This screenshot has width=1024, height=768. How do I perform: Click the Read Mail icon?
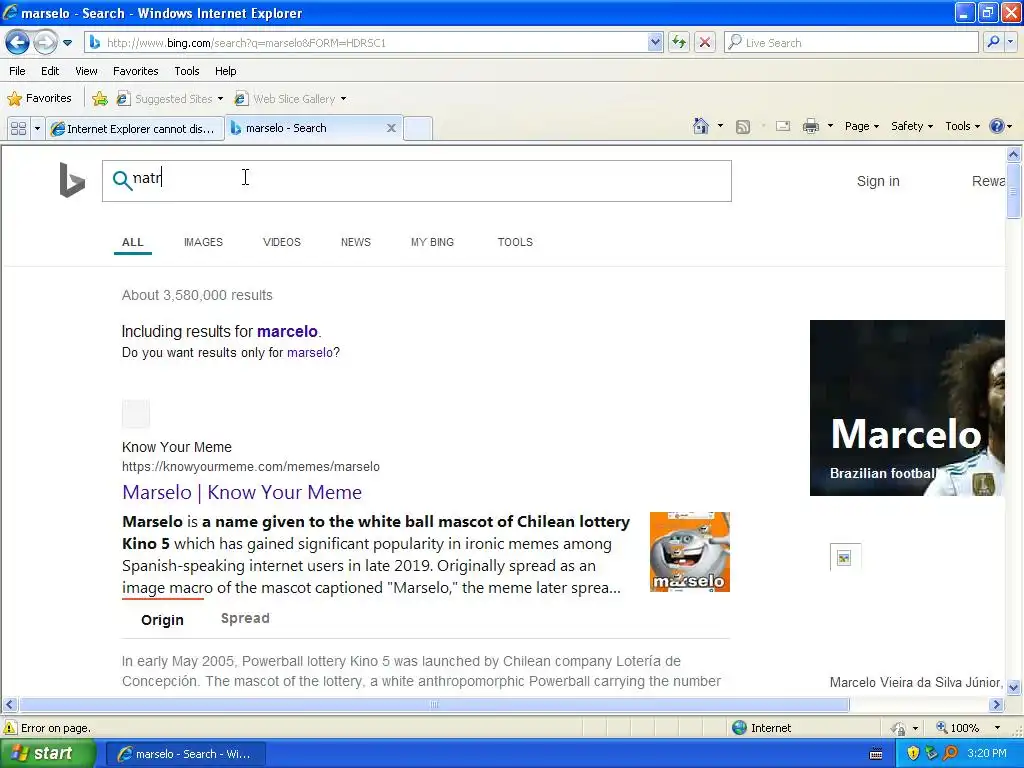[783, 126]
